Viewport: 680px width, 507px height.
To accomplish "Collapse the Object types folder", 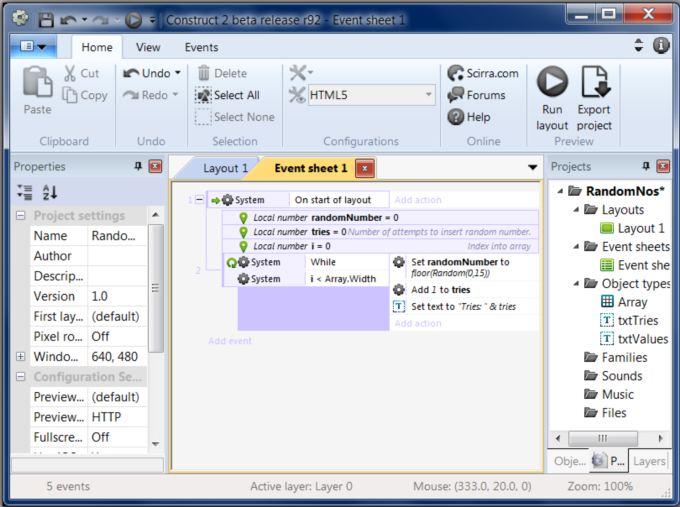I will click(x=576, y=284).
